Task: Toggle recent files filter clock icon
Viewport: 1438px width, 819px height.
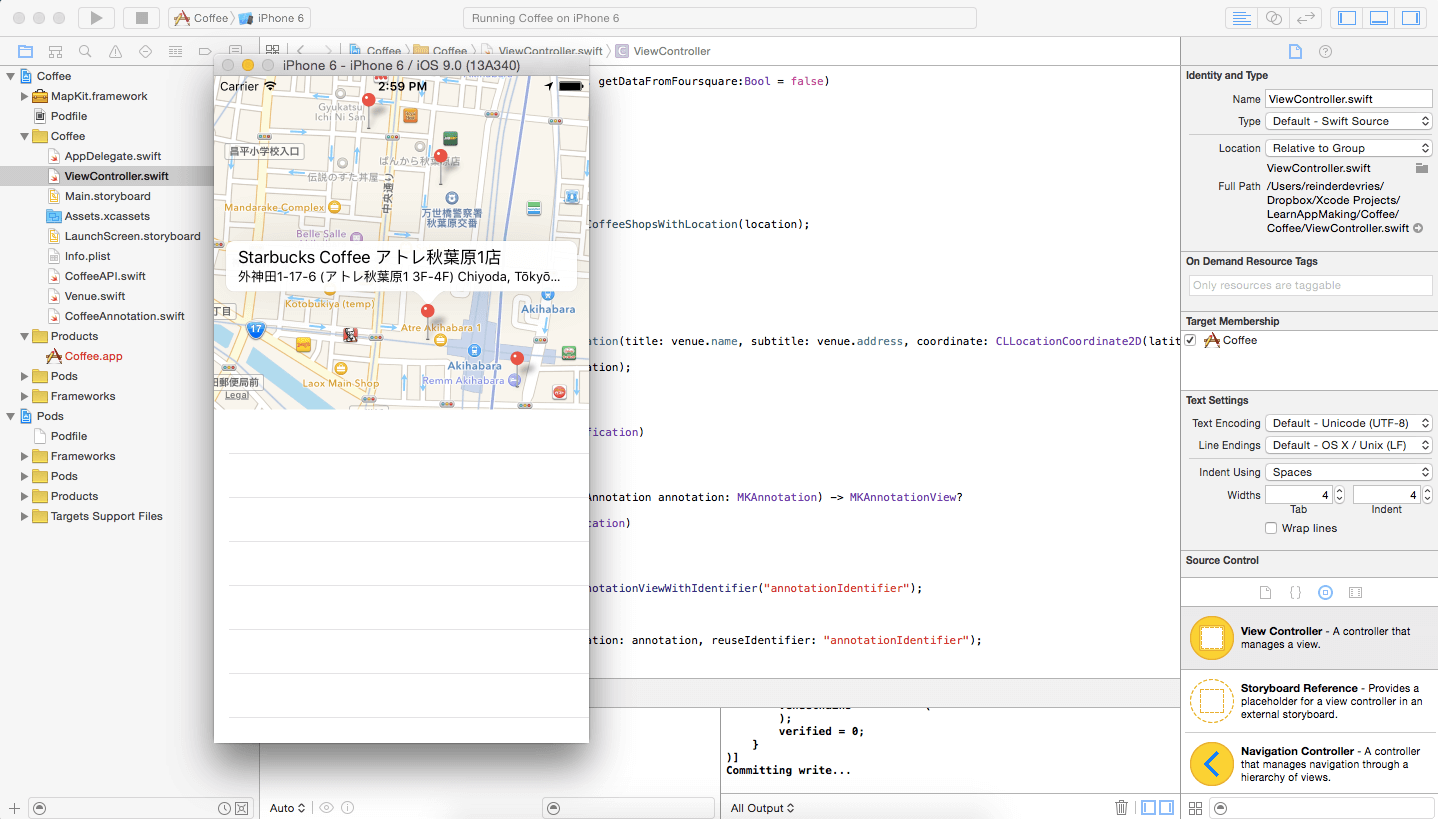Action: click(x=225, y=808)
